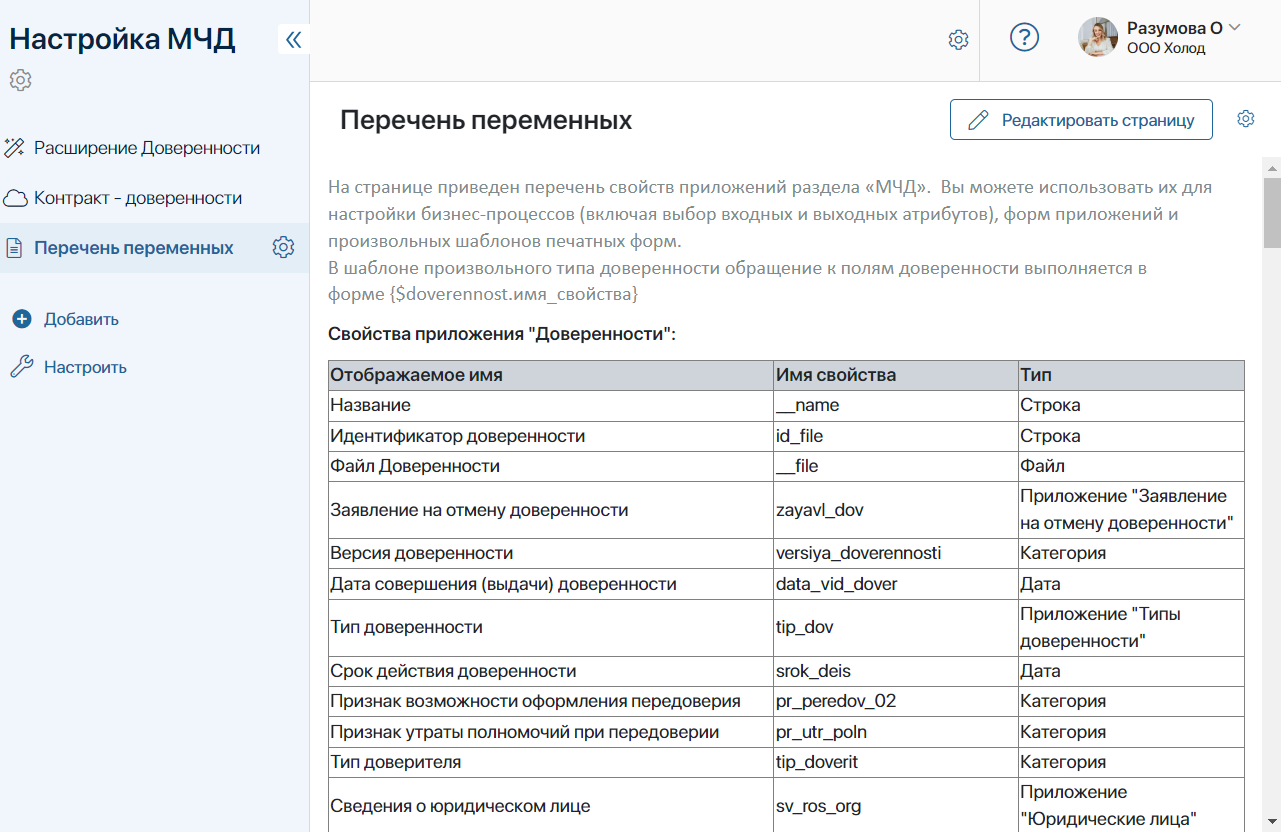Click the cloud icon beside Контракт - доверенности
The image size is (1281, 832).
tap(14, 198)
